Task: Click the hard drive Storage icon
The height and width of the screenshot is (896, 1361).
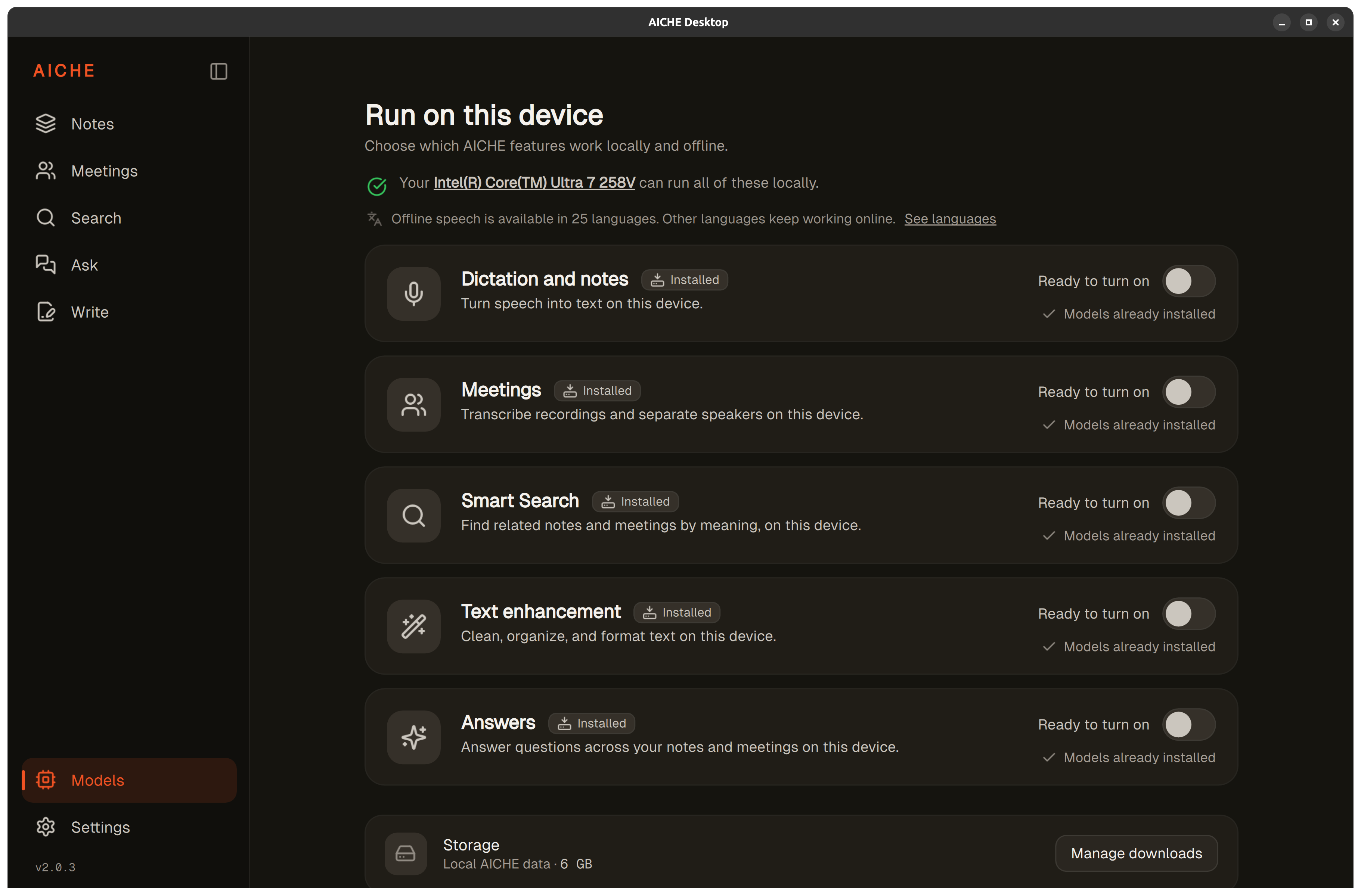Action: click(406, 854)
